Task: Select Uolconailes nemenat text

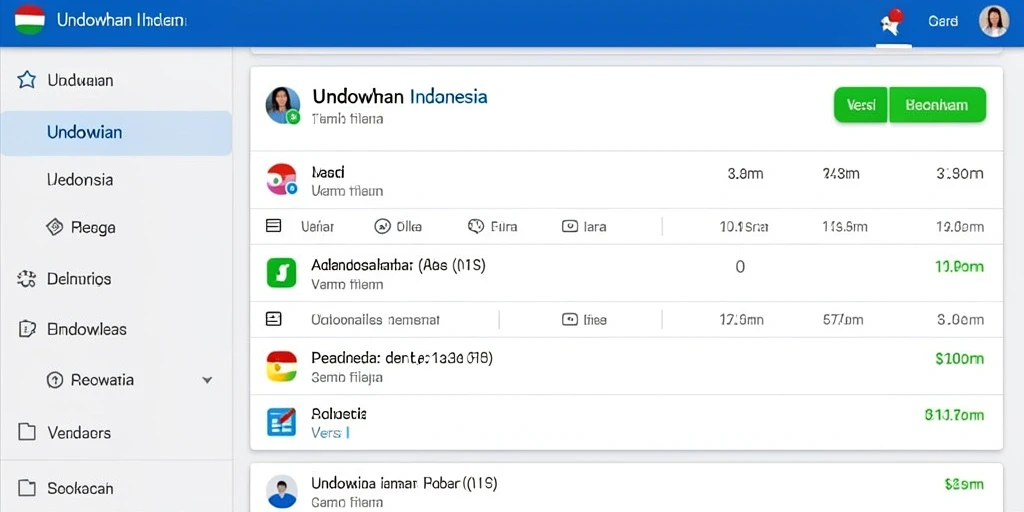Action: (x=376, y=319)
